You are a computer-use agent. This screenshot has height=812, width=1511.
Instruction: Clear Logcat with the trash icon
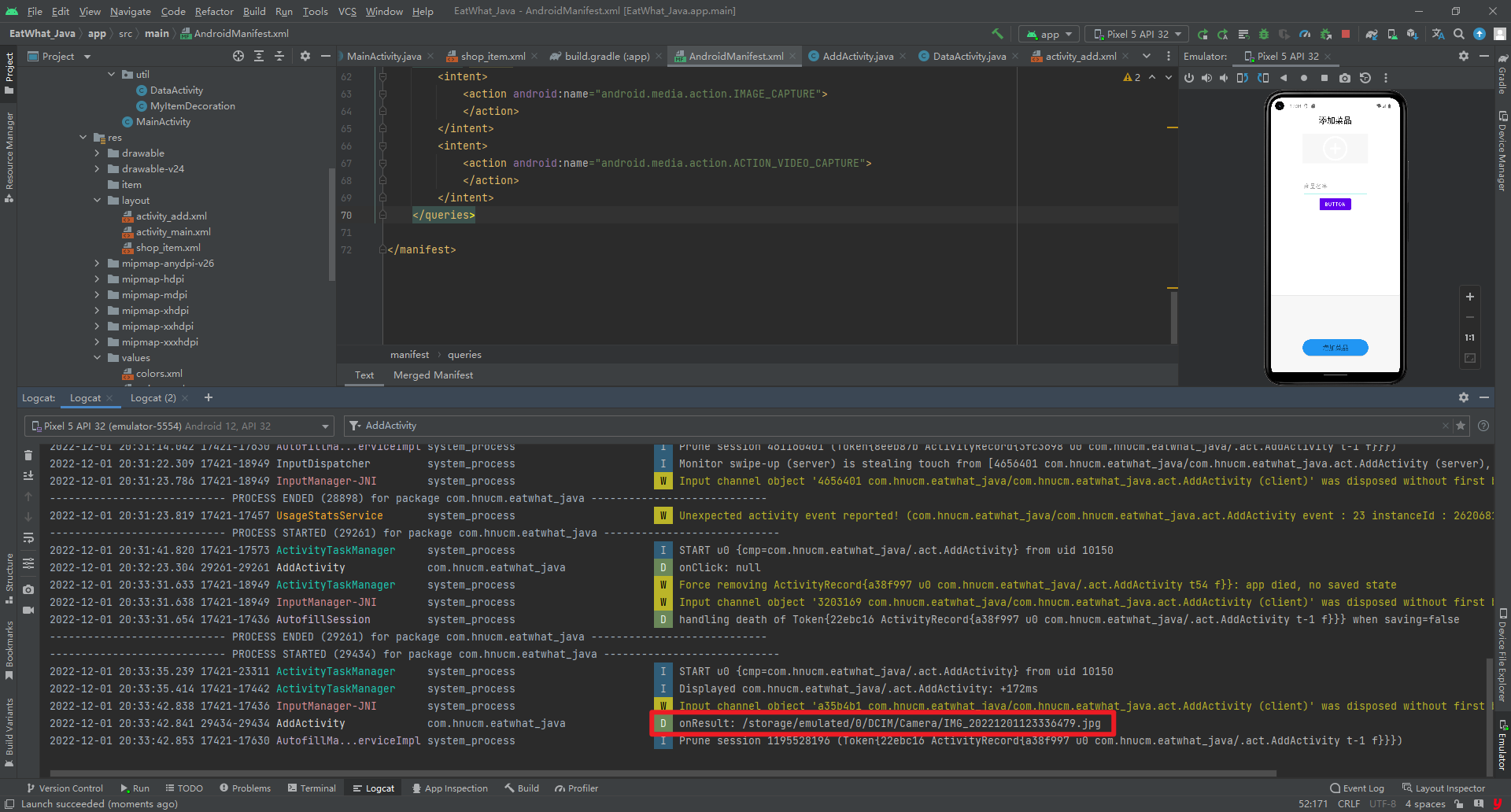coord(28,455)
